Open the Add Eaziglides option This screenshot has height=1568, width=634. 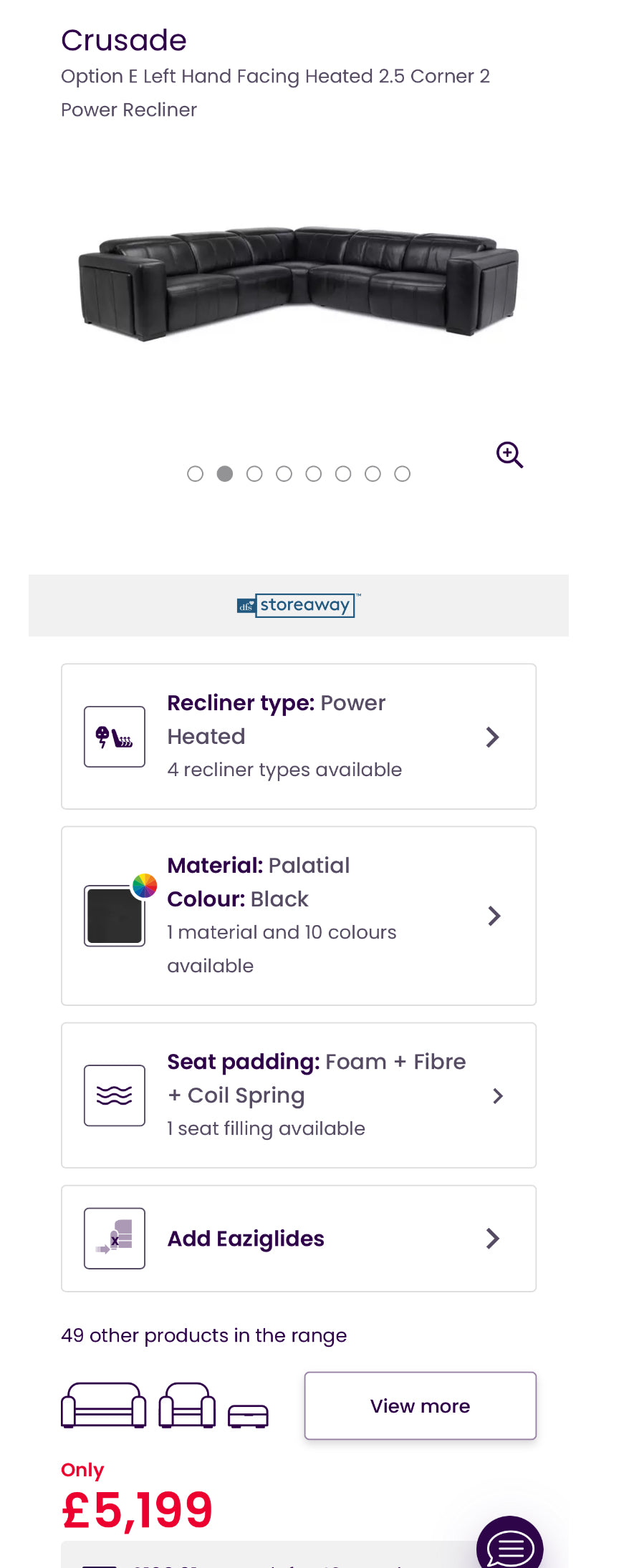click(299, 1239)
